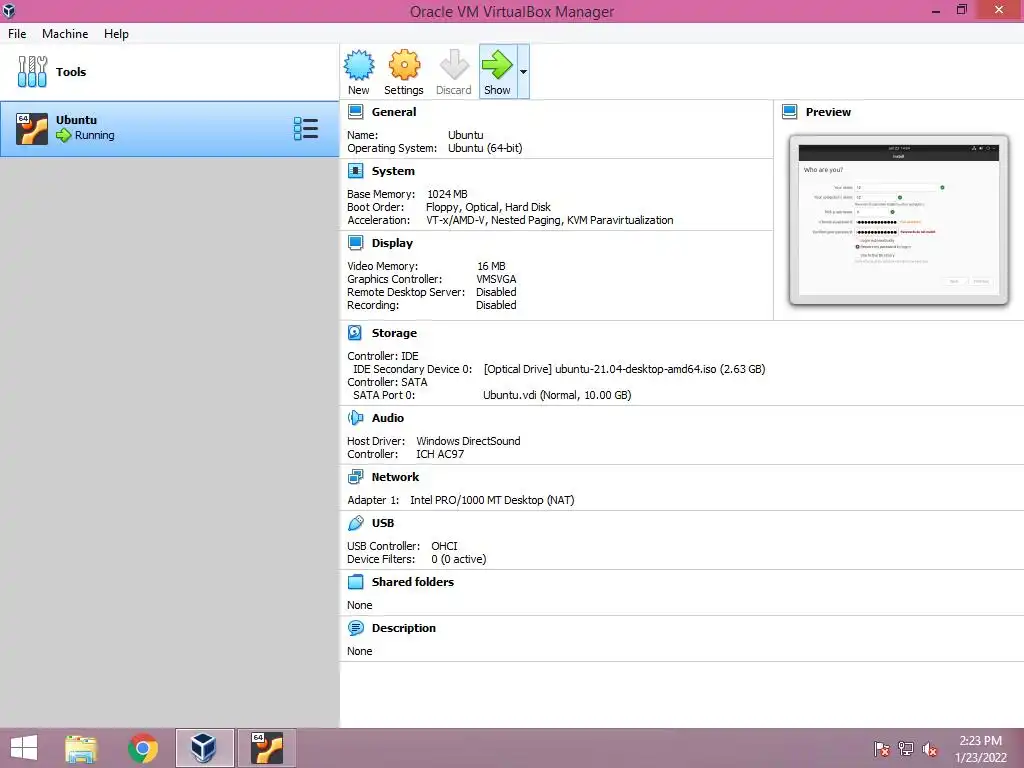Click the VirtualBox Manager taskbar icon

click(x=204, y=748)
